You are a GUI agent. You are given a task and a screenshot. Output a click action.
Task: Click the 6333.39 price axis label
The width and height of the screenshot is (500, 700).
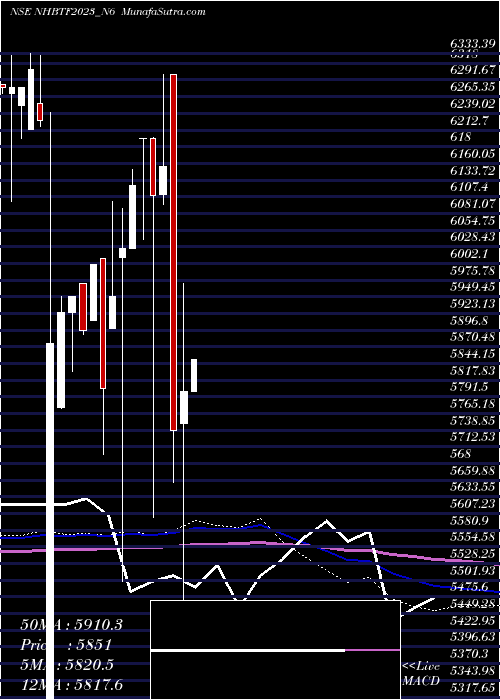472,44
